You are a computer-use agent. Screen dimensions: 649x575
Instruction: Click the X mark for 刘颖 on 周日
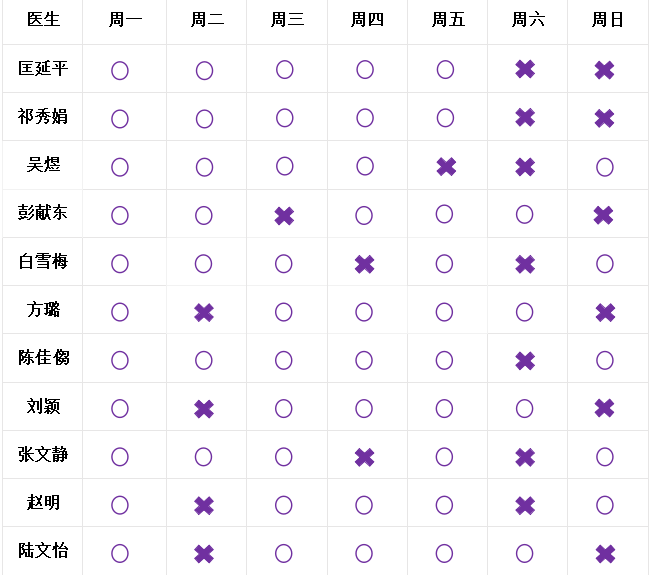coord(604,408)
